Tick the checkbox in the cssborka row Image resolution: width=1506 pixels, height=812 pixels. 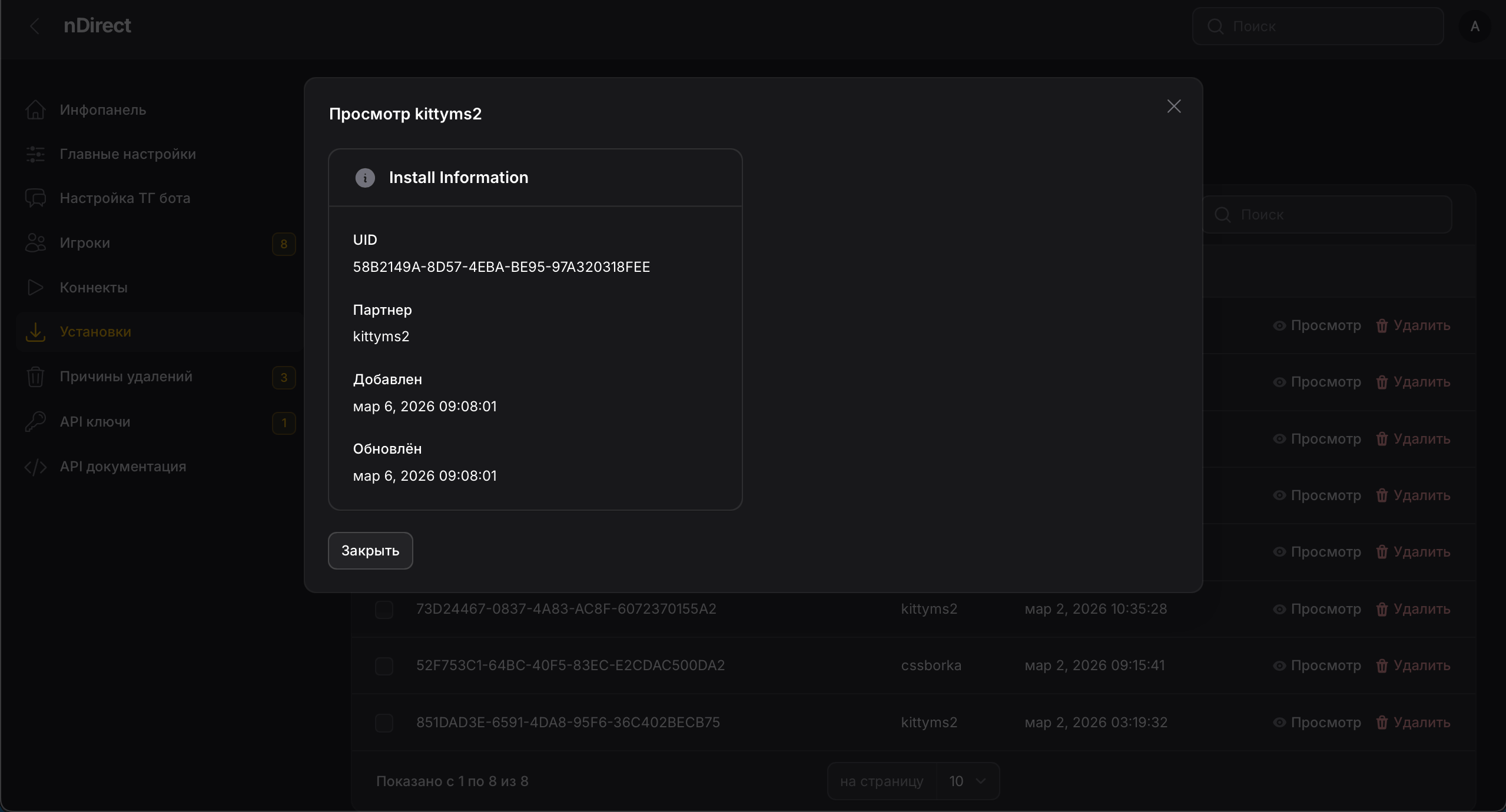point(384,666)
